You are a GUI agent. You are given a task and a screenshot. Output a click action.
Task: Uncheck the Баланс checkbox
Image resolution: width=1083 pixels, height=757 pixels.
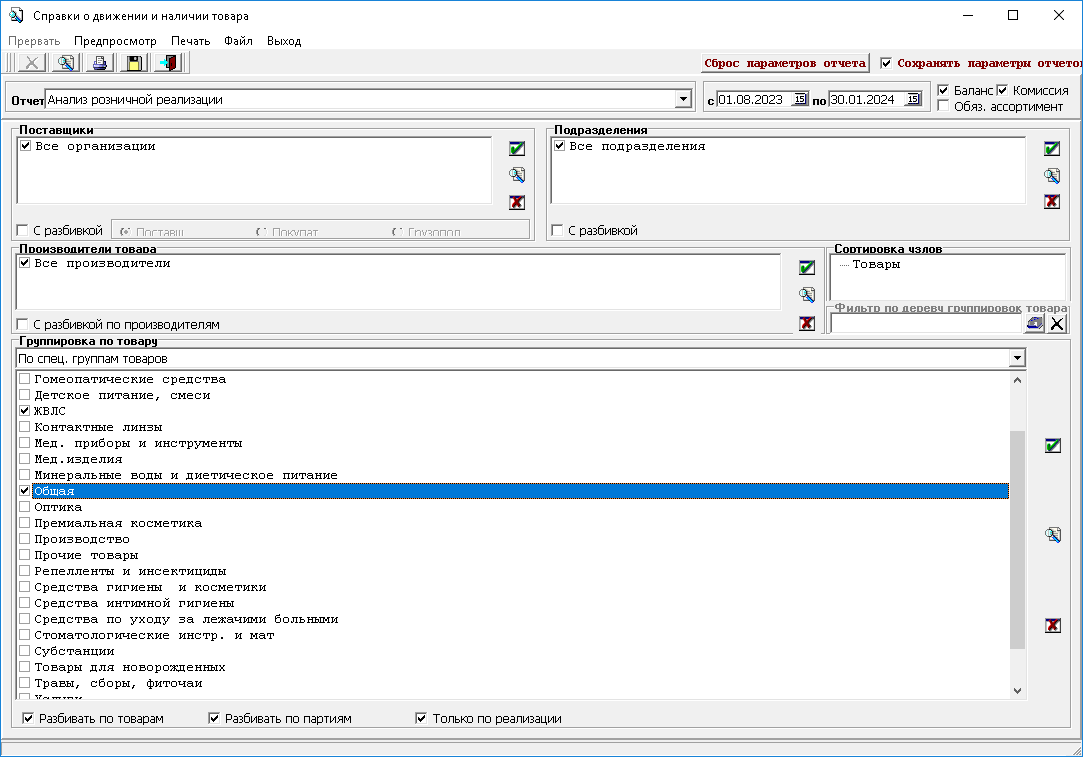point(943,90)
